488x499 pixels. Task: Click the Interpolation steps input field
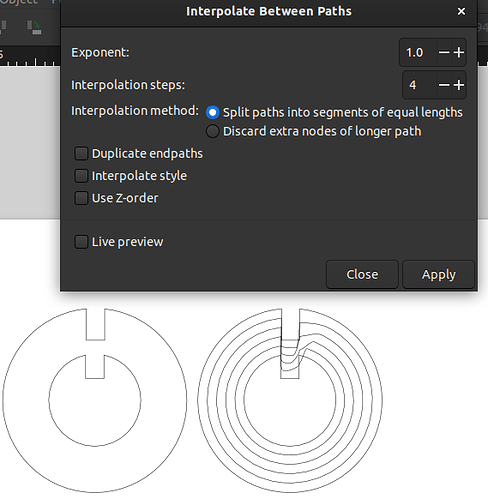[x=419, y=85]
